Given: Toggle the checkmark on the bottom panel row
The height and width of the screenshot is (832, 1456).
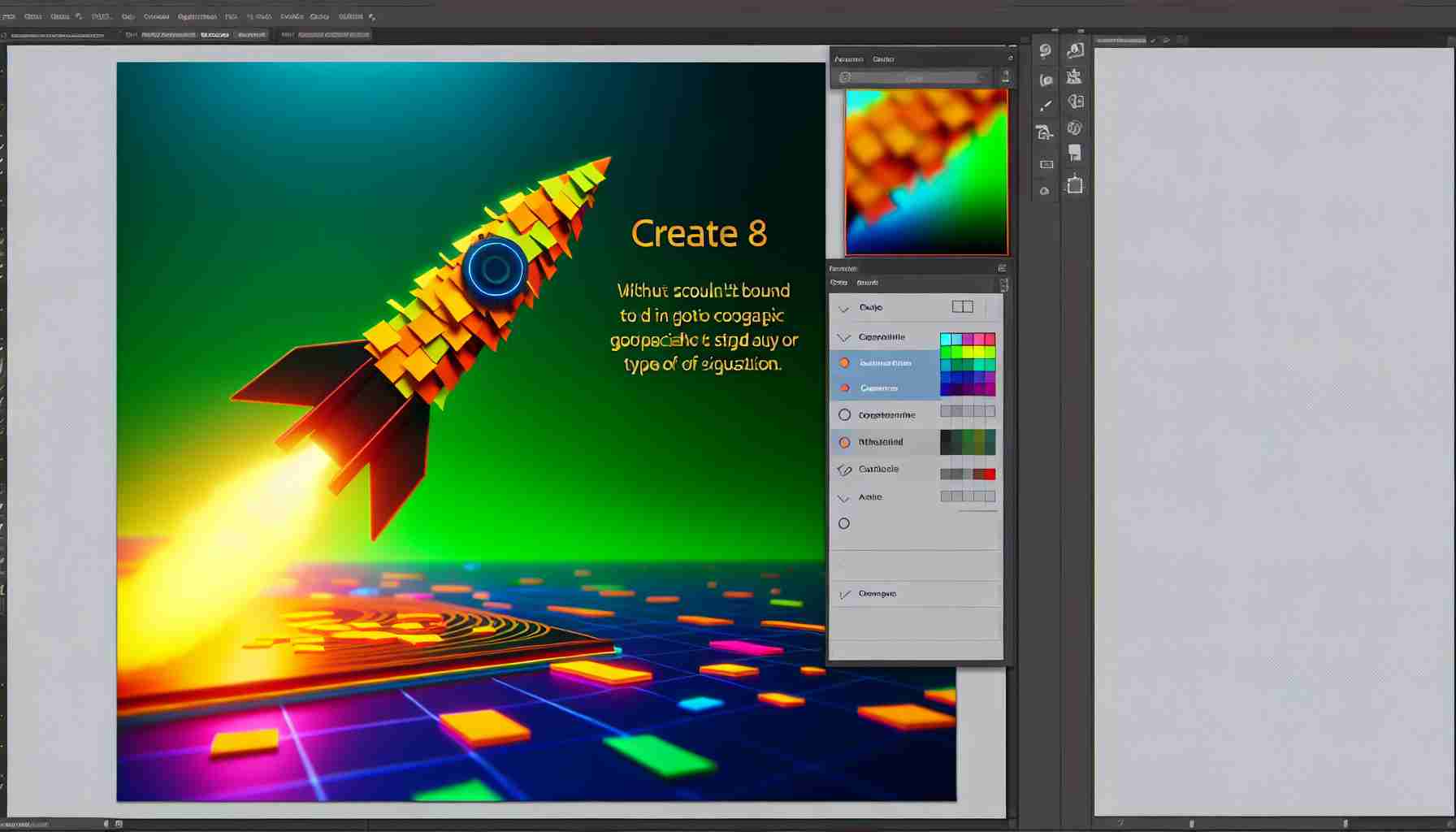Looking at the screenshot, I should coord(844,594).
